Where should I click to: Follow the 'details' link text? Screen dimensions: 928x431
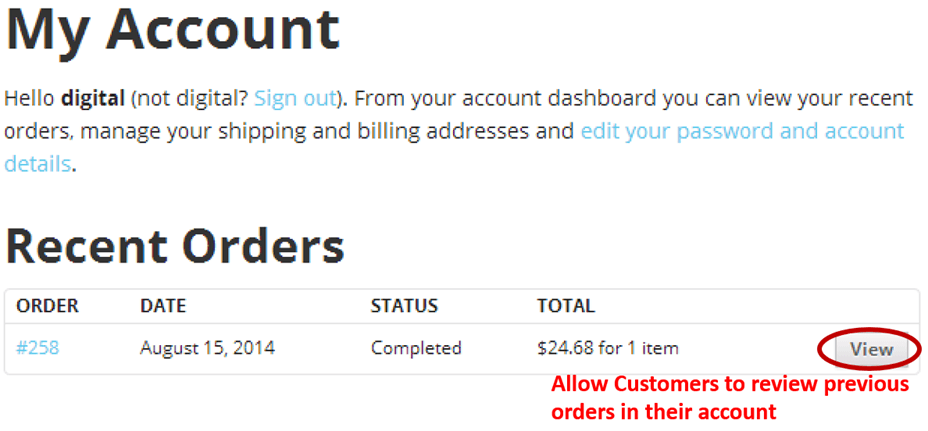click(x=38, y=163)
